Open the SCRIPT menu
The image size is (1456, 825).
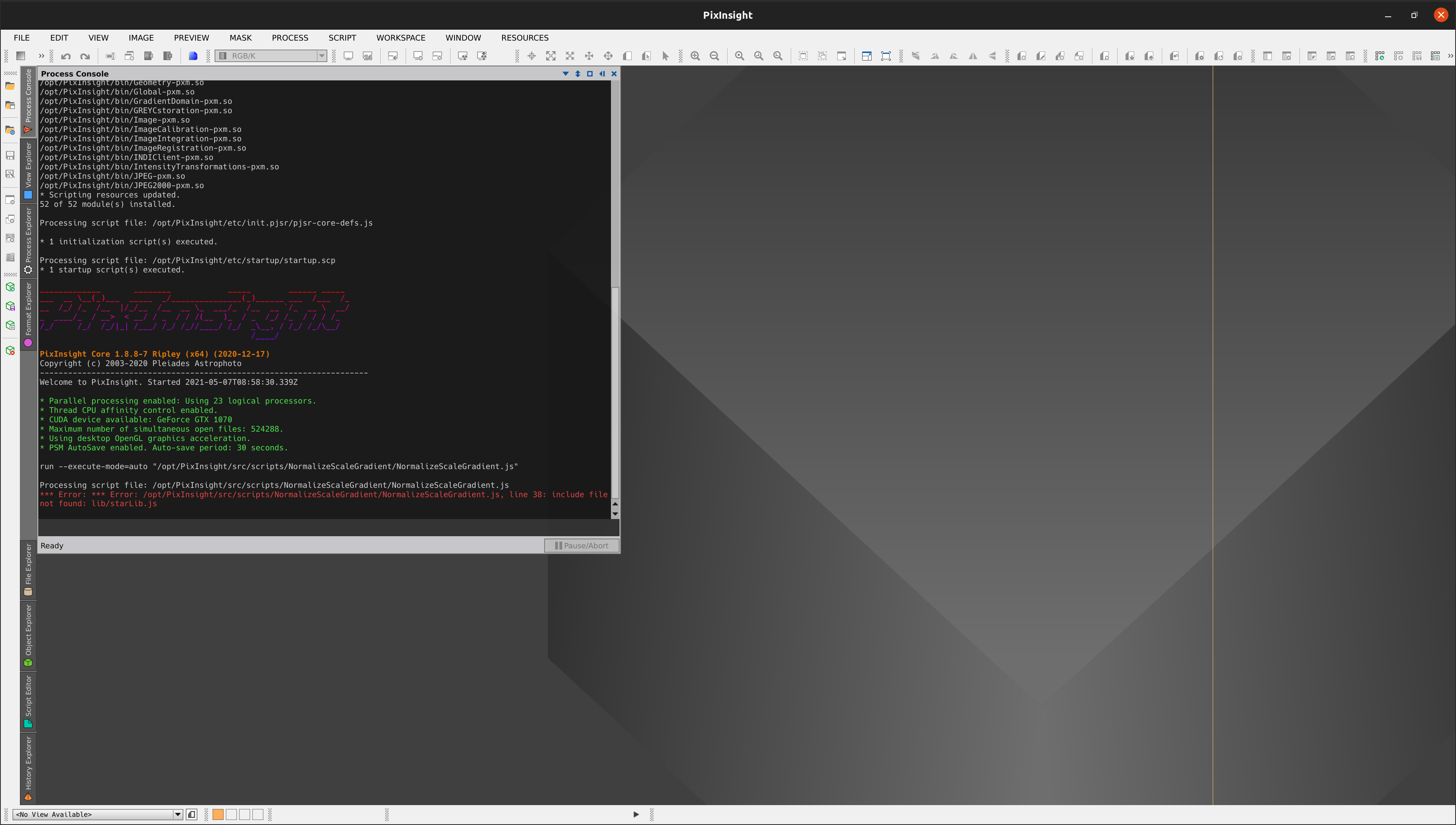pos(342,37)
